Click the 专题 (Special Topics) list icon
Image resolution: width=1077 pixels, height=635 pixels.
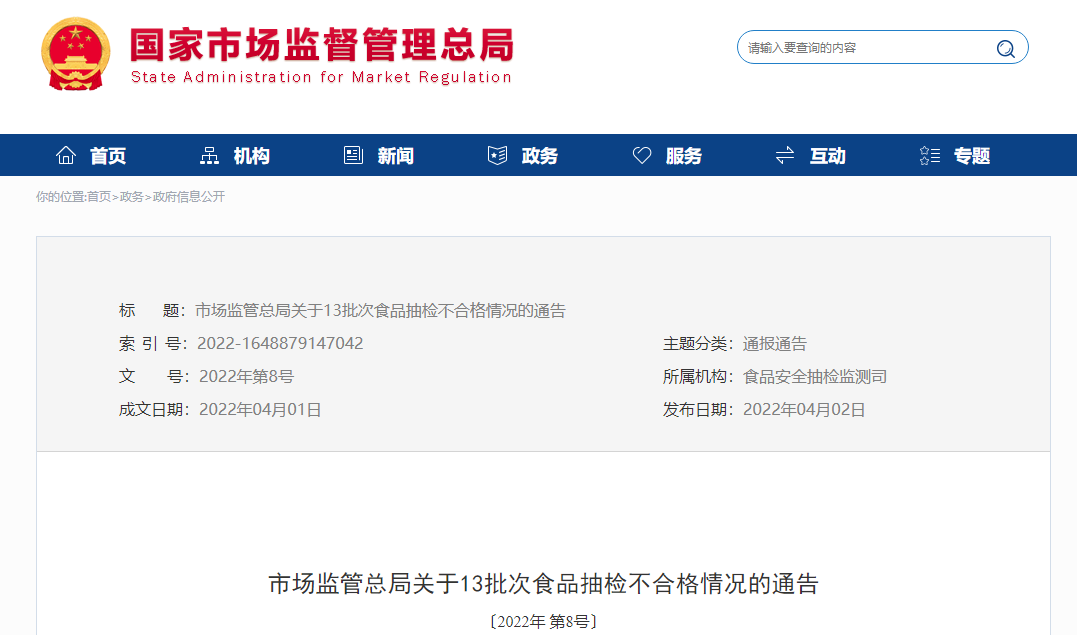pos(928,154)
